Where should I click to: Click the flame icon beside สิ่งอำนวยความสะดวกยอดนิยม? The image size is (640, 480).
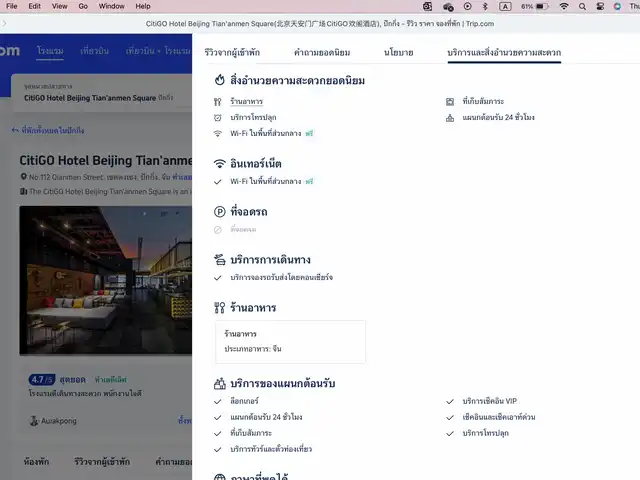point(220,80)
